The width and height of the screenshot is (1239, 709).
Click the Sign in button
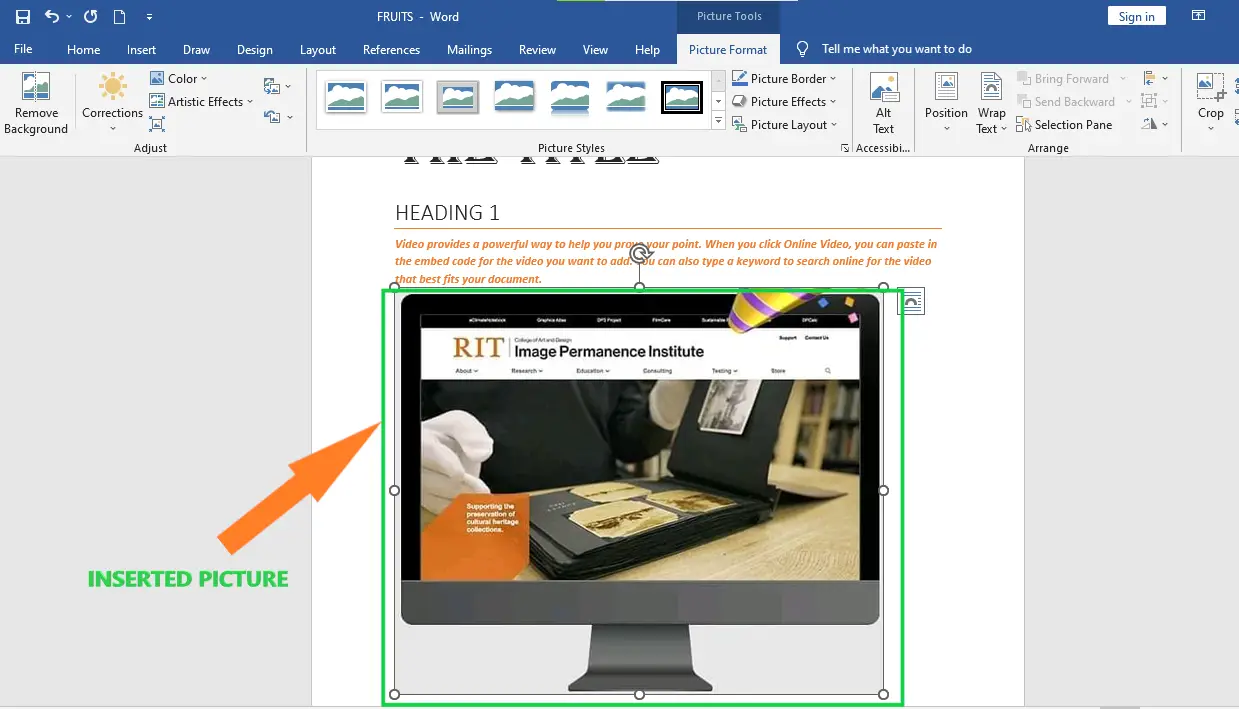click(1136, 15)
